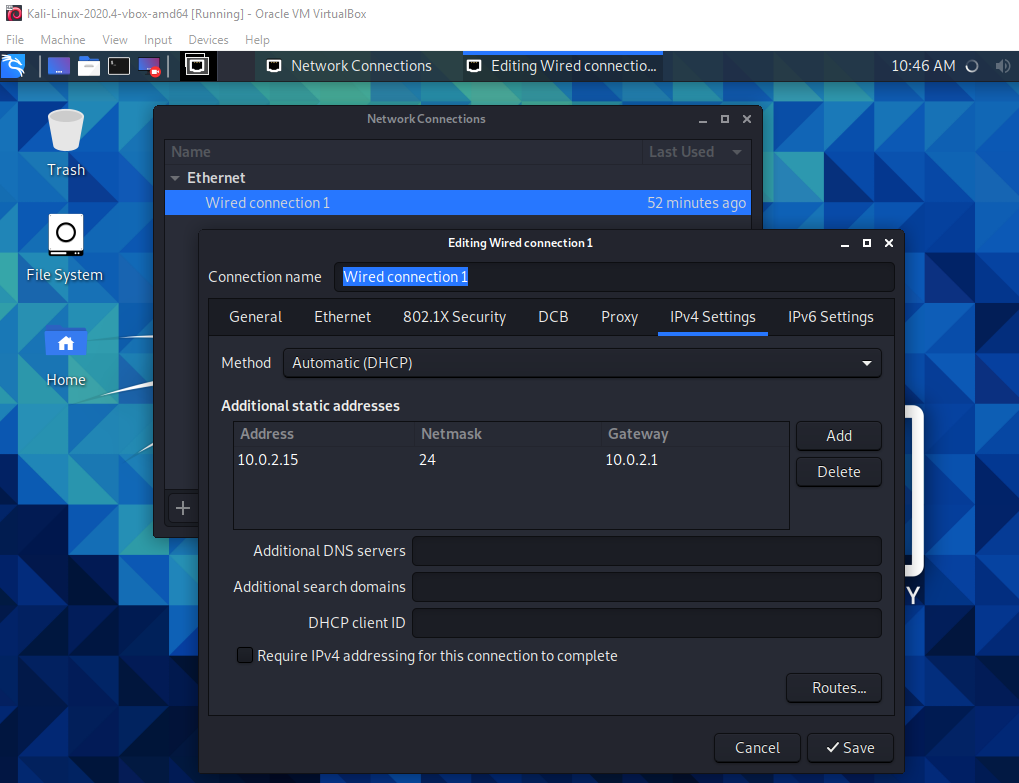
Task: Open the Kali applications menu icon
Action: pyautogui.click(x=14, y=66)
